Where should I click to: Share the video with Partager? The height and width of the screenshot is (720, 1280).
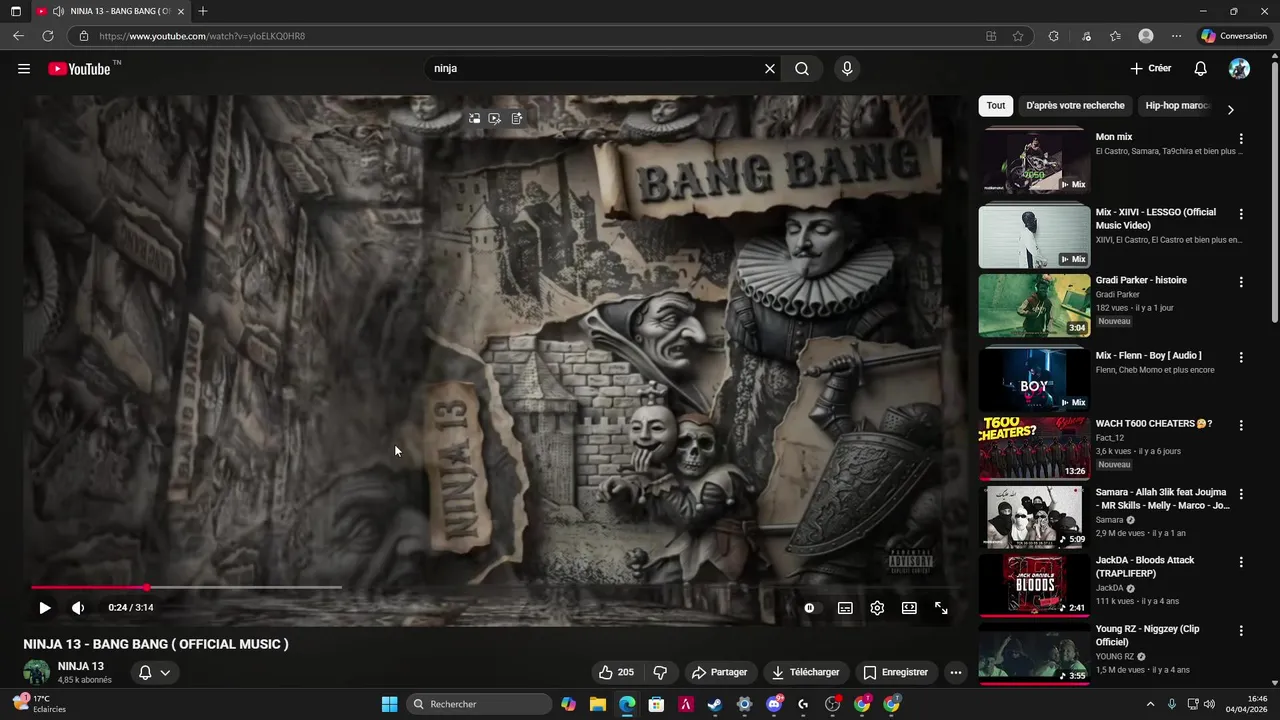click(x=720, y=672)
